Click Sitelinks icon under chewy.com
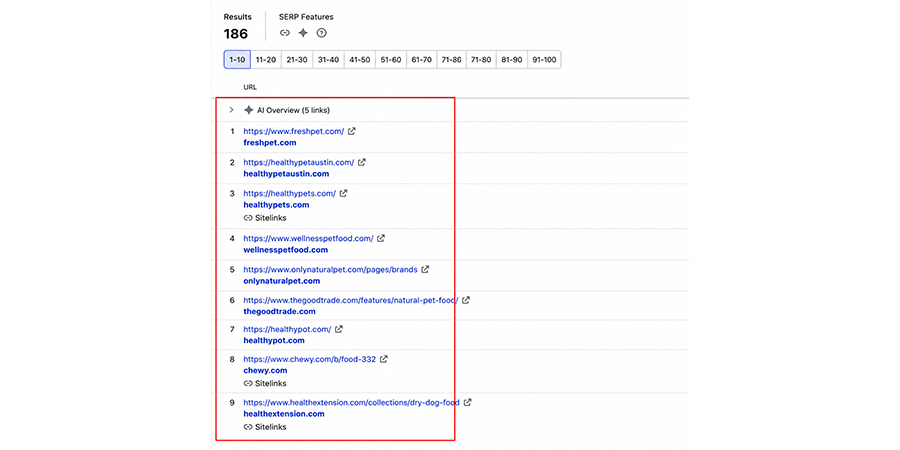This screenshot has height=450, width=900. click(x=248, y=383)
